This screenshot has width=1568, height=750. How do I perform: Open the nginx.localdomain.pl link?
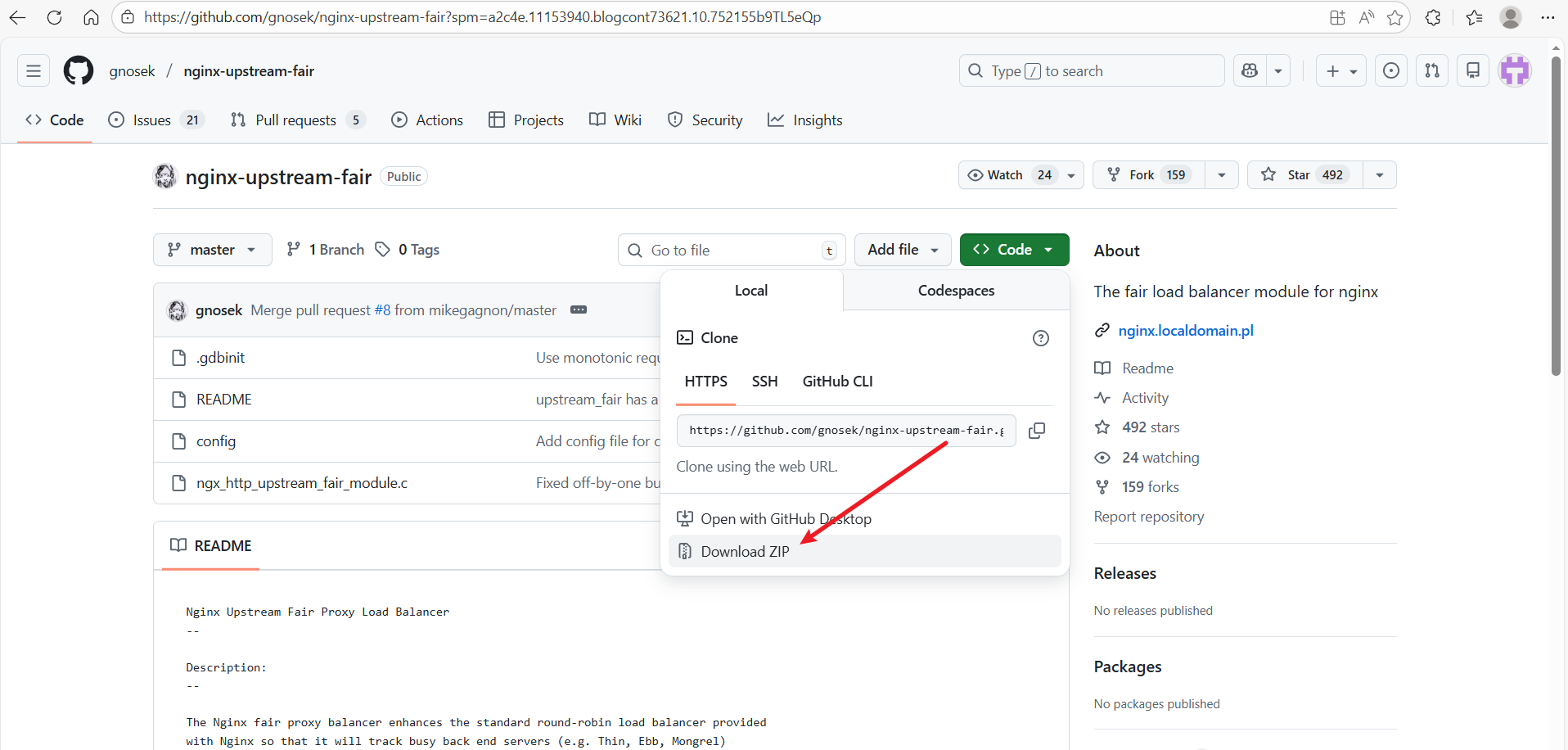(1185, 331)
